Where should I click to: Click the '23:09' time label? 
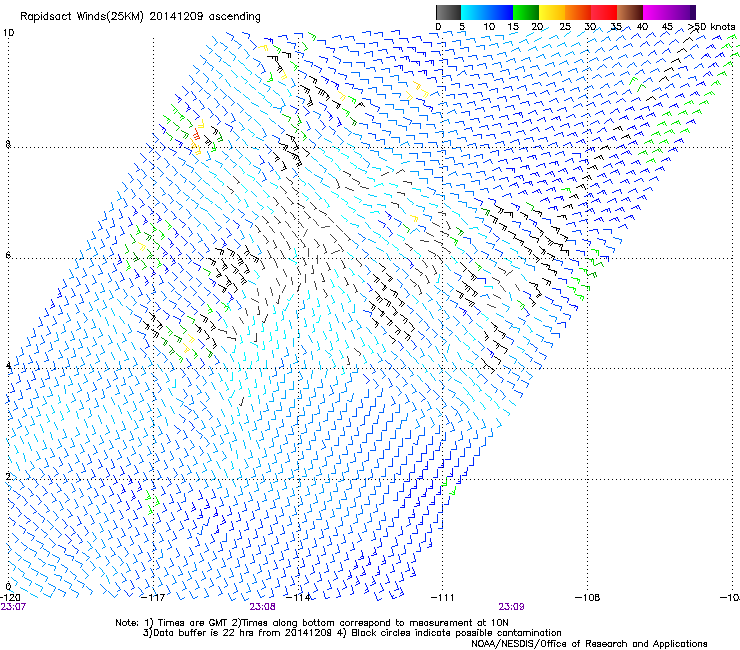(512, 607)
